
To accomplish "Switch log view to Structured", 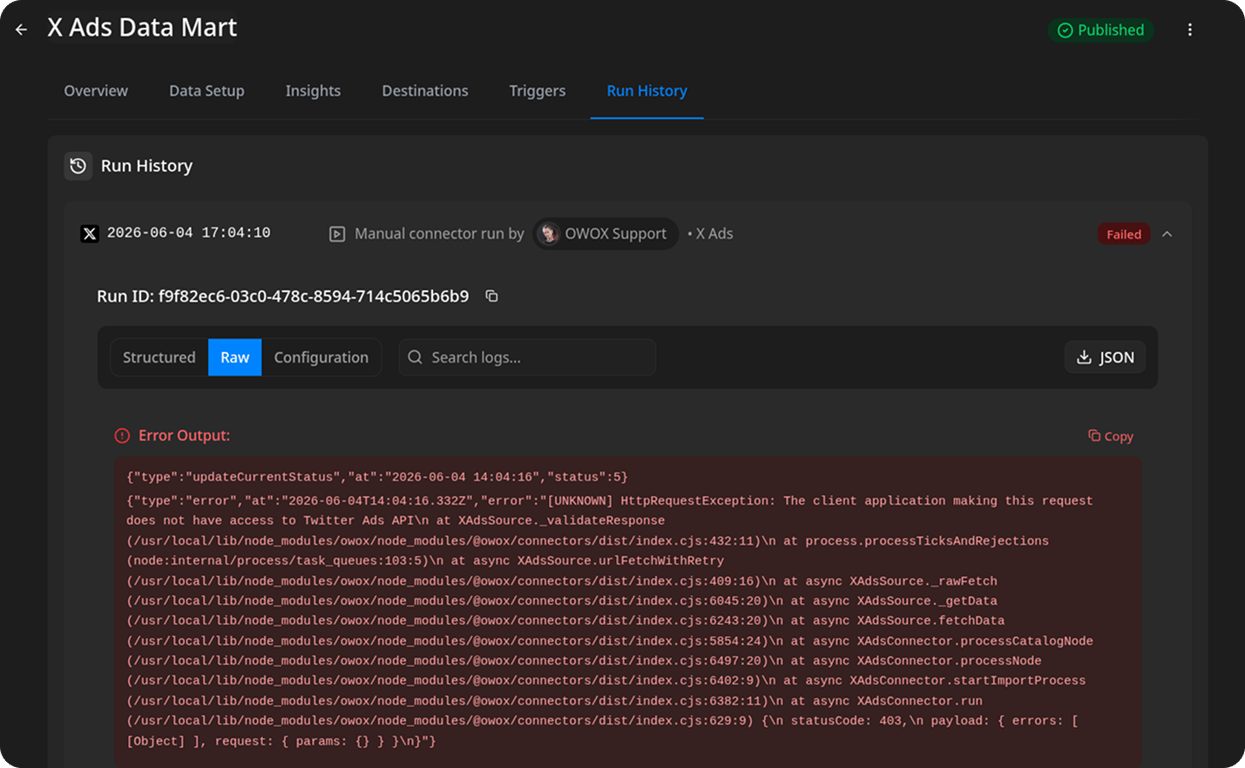I will [159, 357].
